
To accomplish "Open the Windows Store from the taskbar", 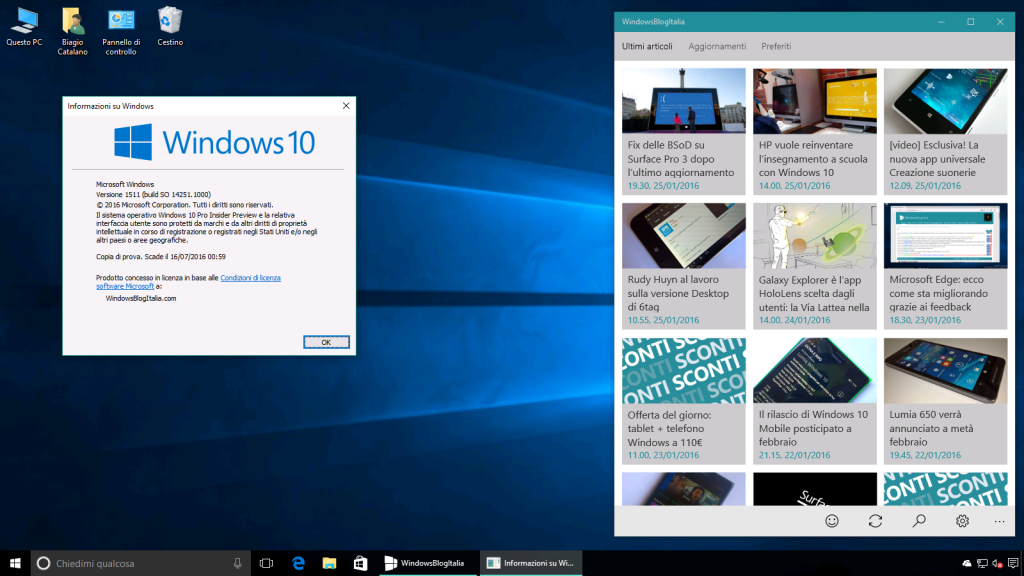I will [361, 562].
